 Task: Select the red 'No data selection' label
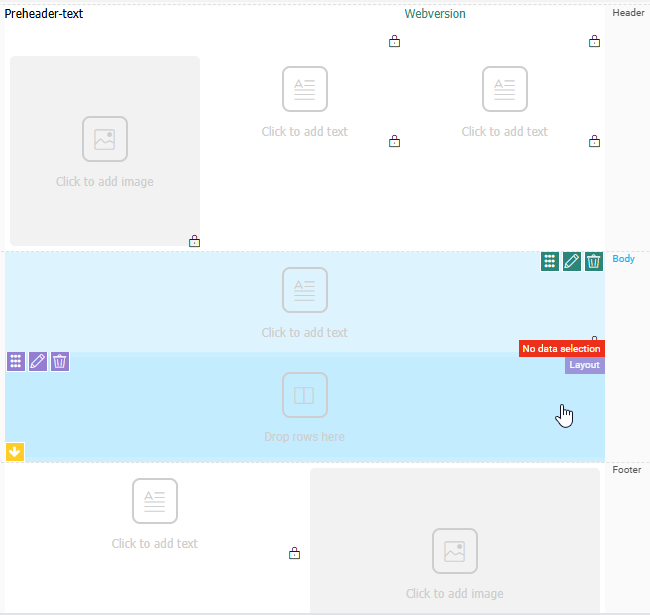[561, 349]
